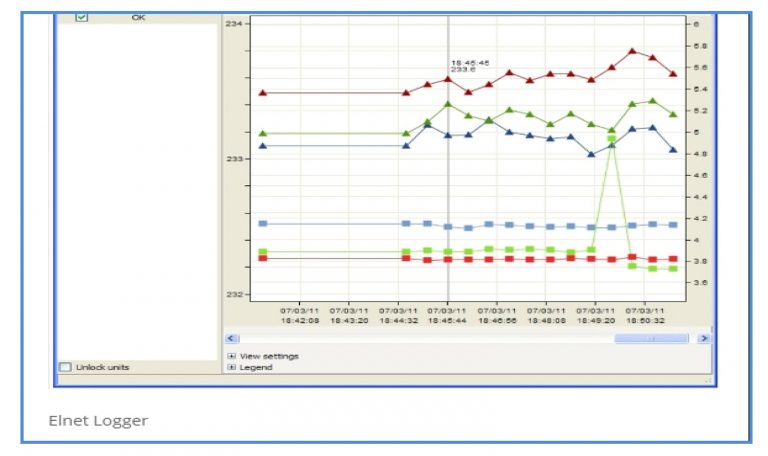
Task: Expand the View settings section
Action: 232,356
